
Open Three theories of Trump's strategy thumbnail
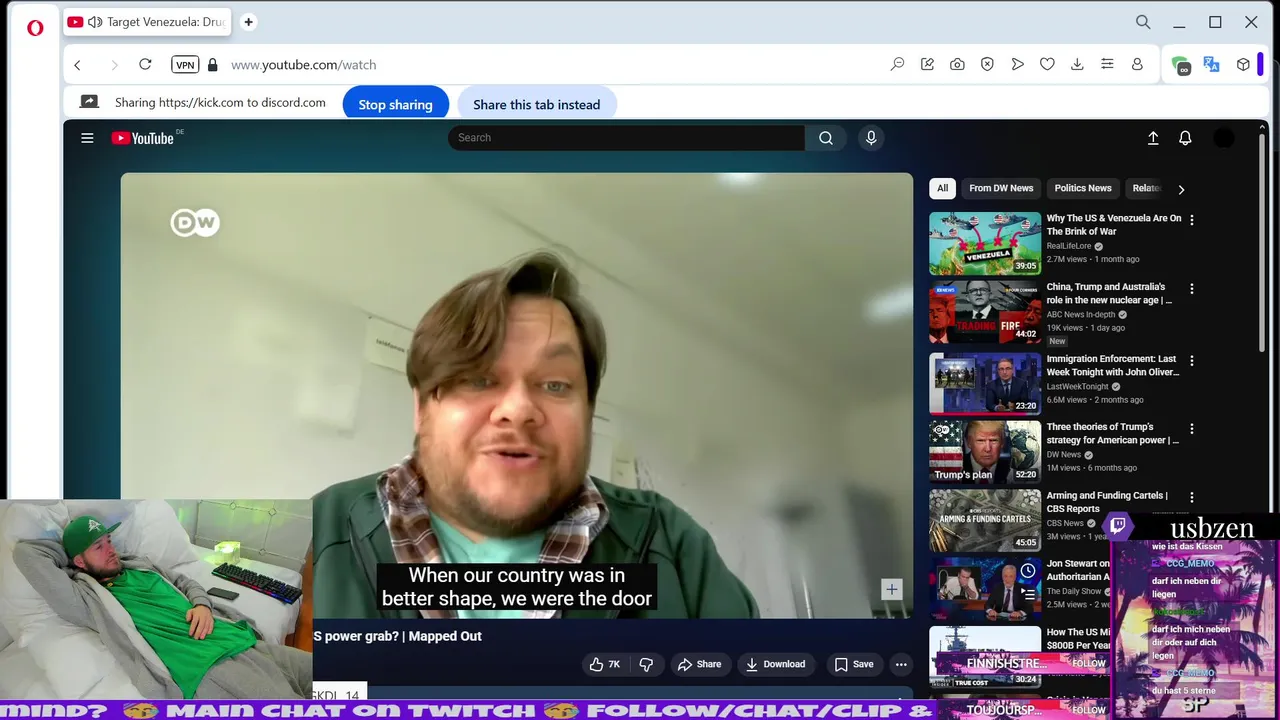tap(985, 451)
